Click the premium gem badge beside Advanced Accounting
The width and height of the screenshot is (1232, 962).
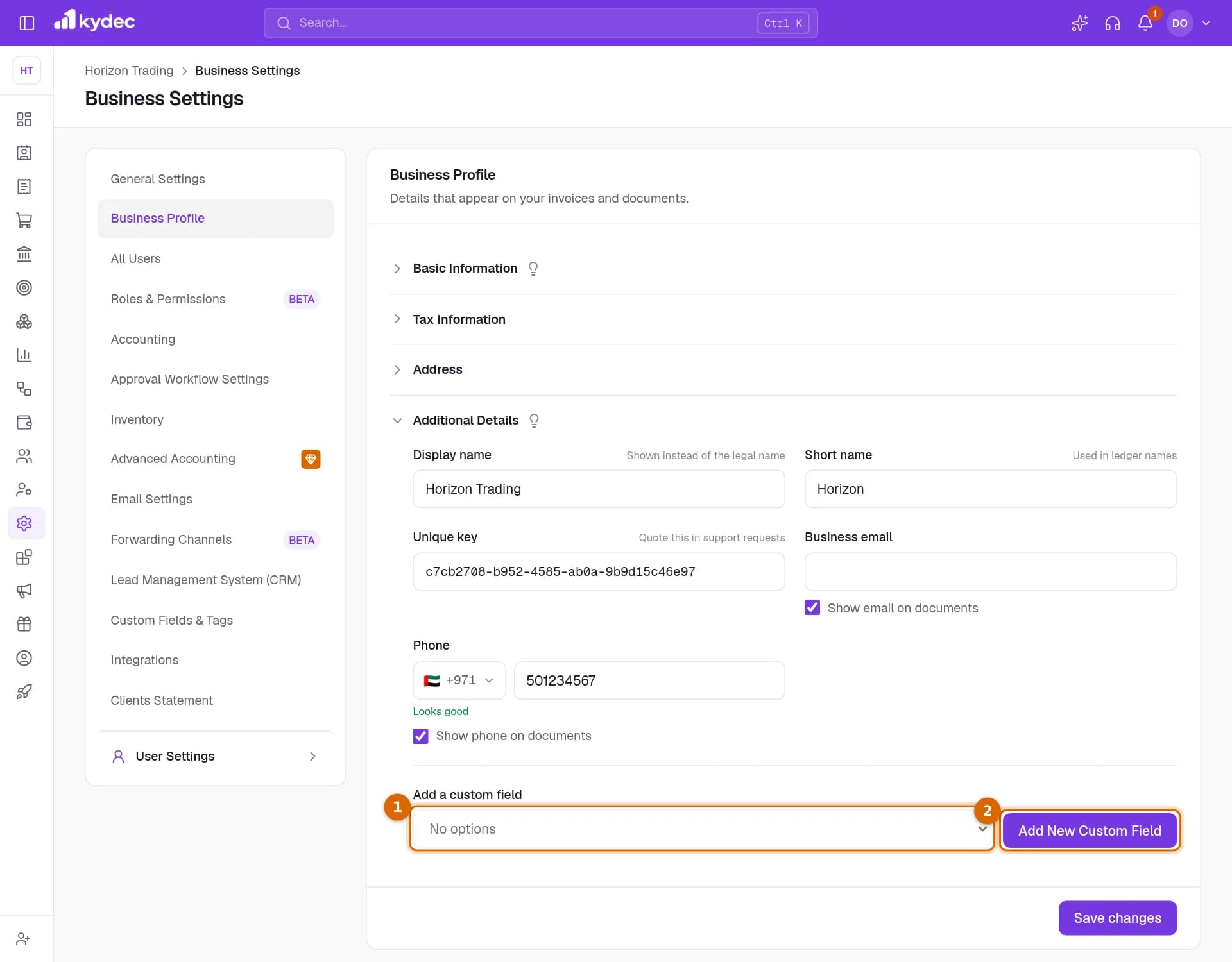pos(311,459)
